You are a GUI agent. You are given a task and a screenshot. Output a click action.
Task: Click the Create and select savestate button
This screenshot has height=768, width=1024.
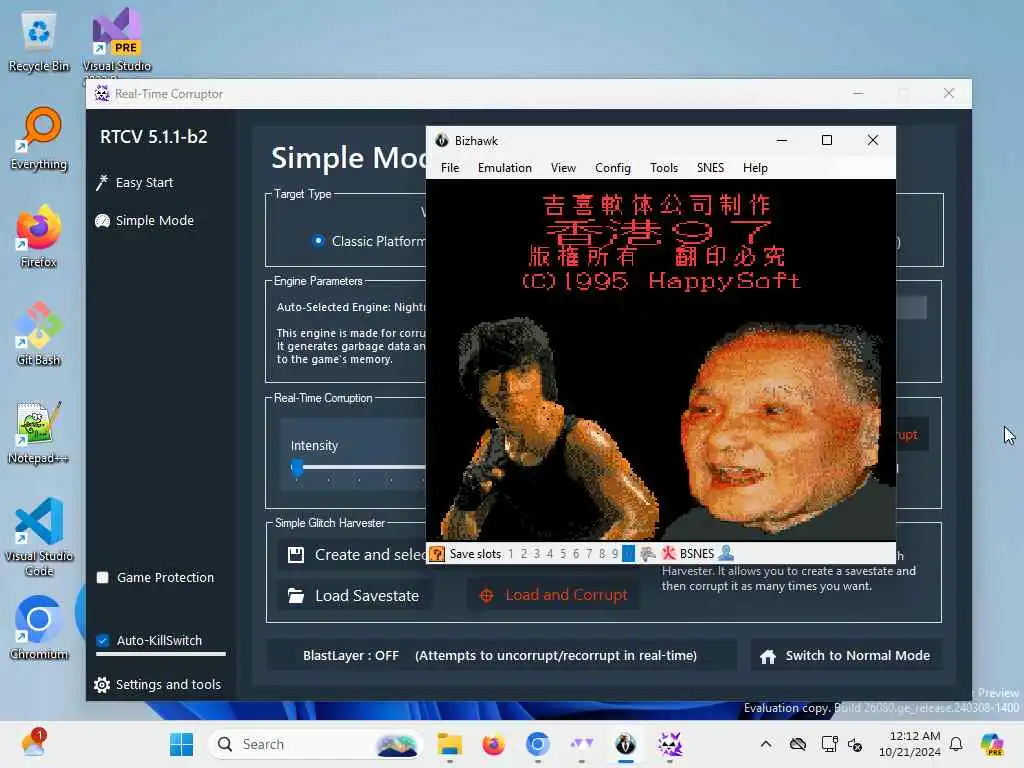352,555
